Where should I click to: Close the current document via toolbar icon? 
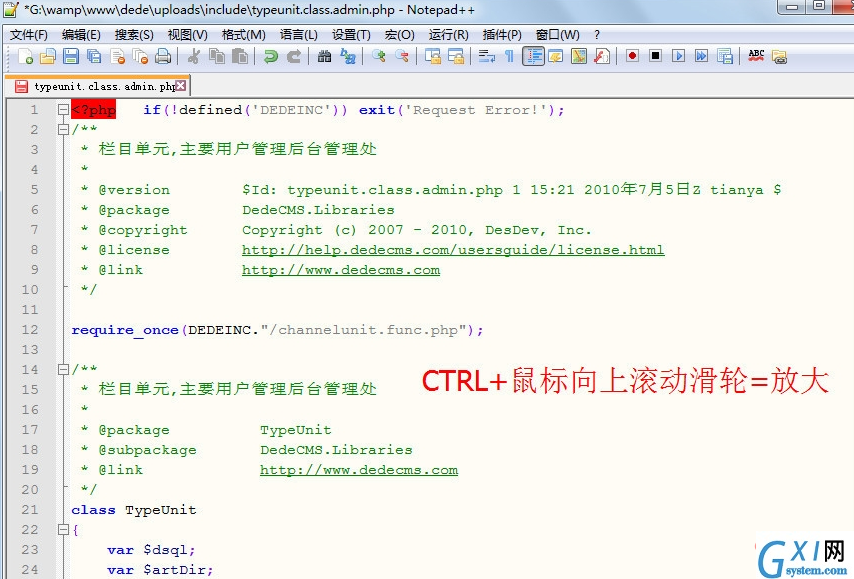(117, 56)
